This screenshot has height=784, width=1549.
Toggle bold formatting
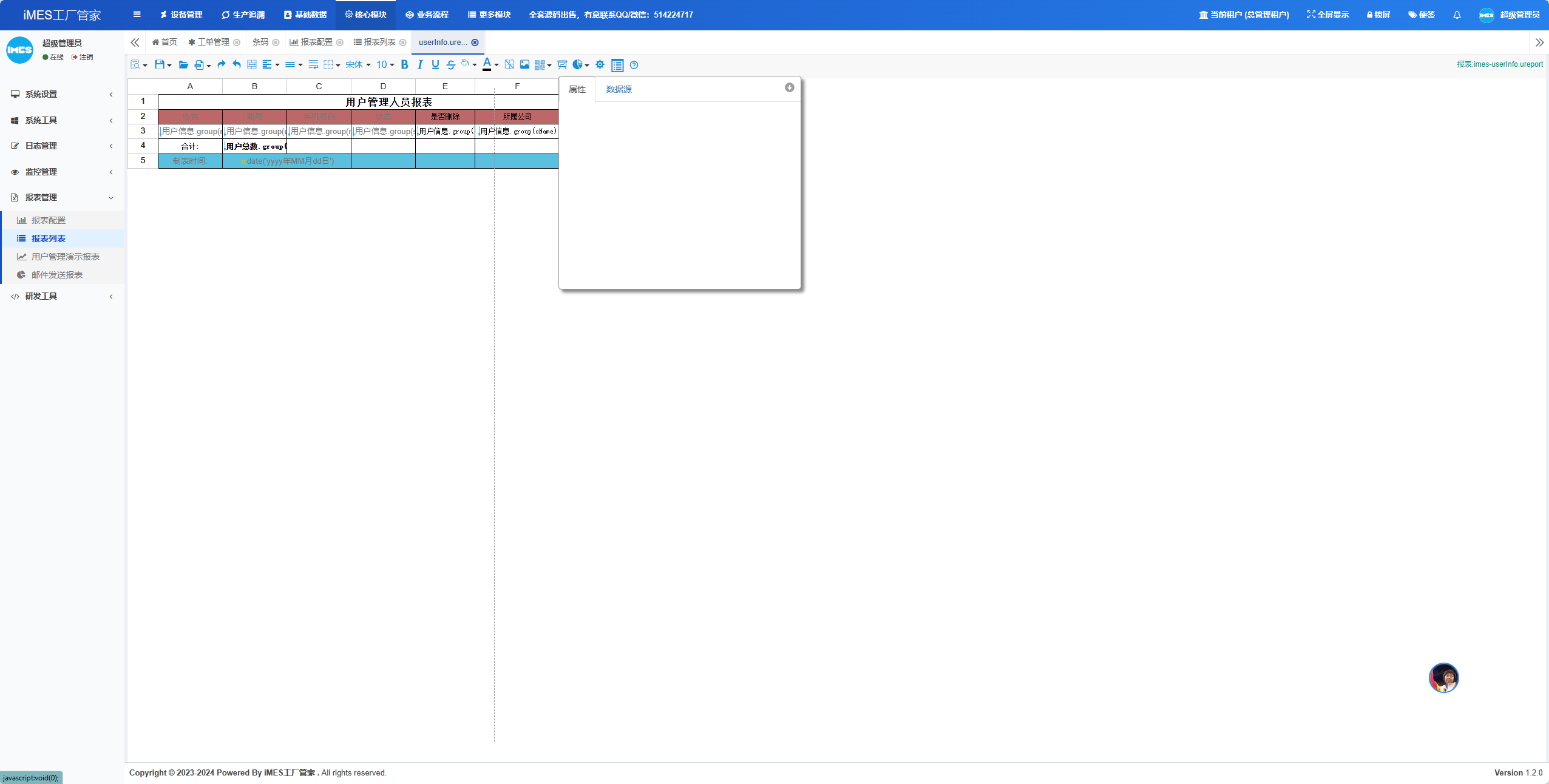[404, 64]
